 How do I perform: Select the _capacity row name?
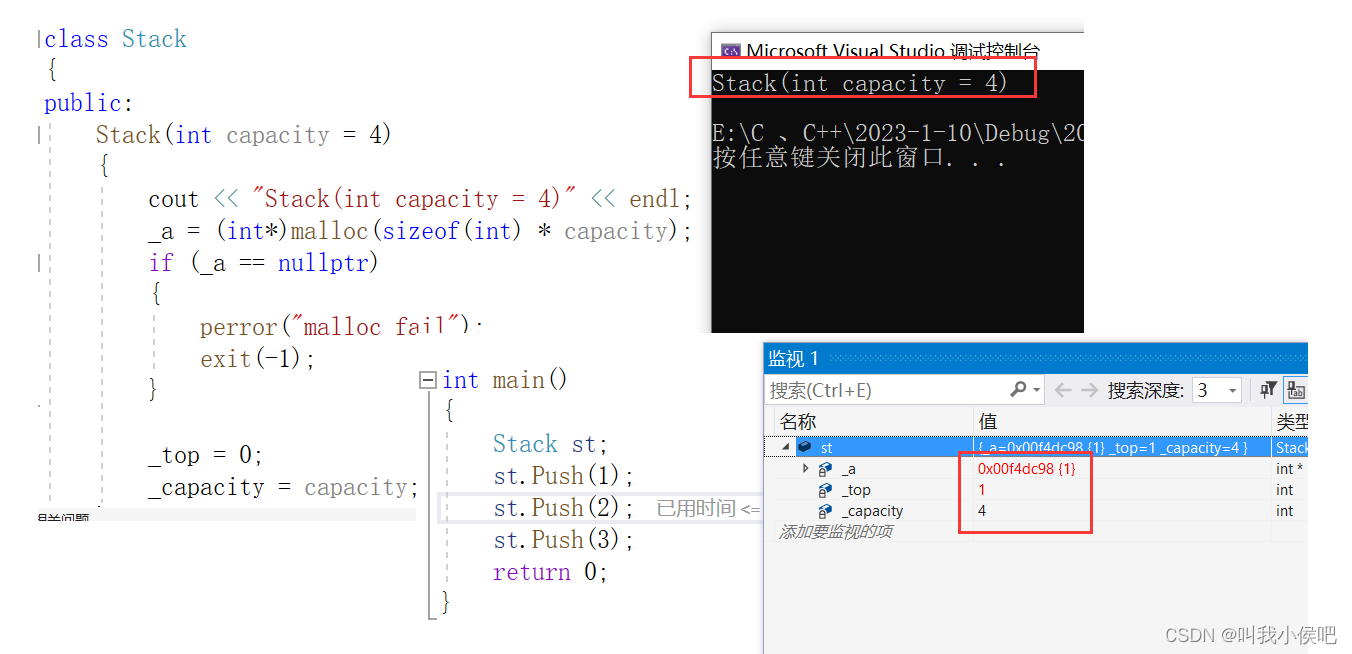click(x=872, y=511)
